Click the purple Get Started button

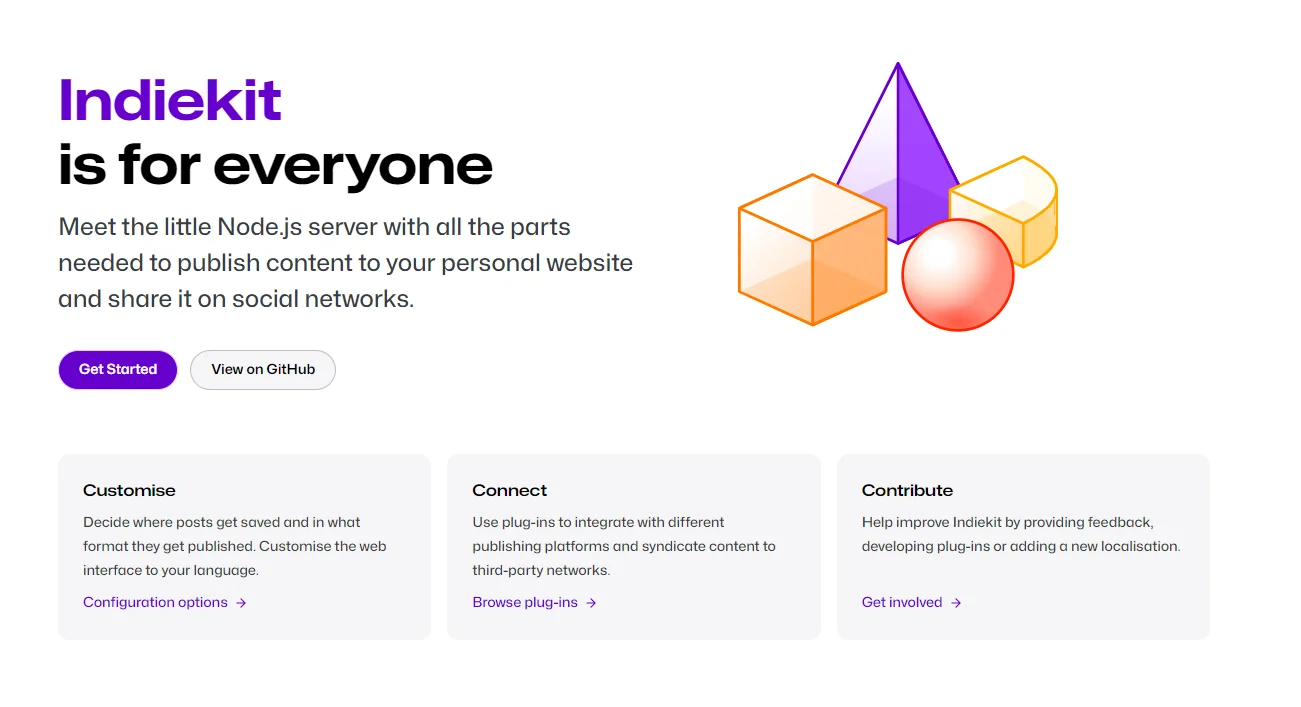(118, 369)
